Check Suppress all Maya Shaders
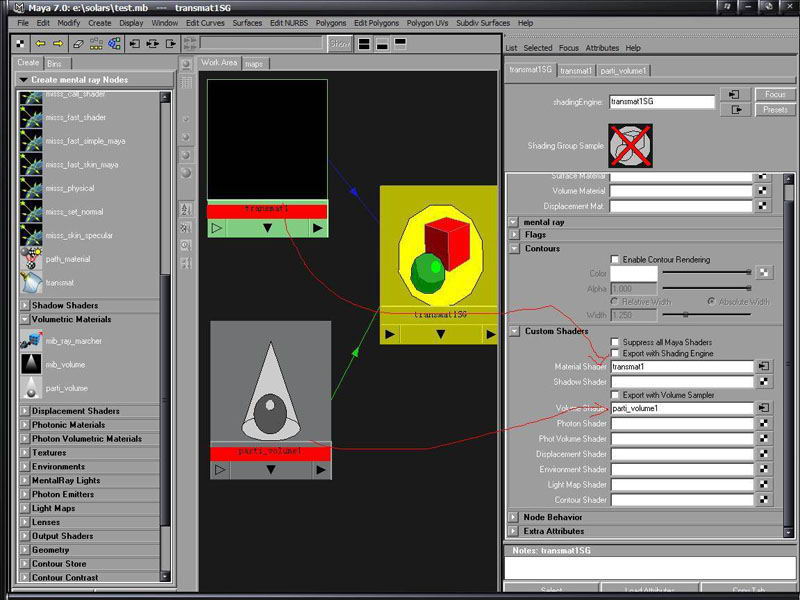 [x=615, y=342]
